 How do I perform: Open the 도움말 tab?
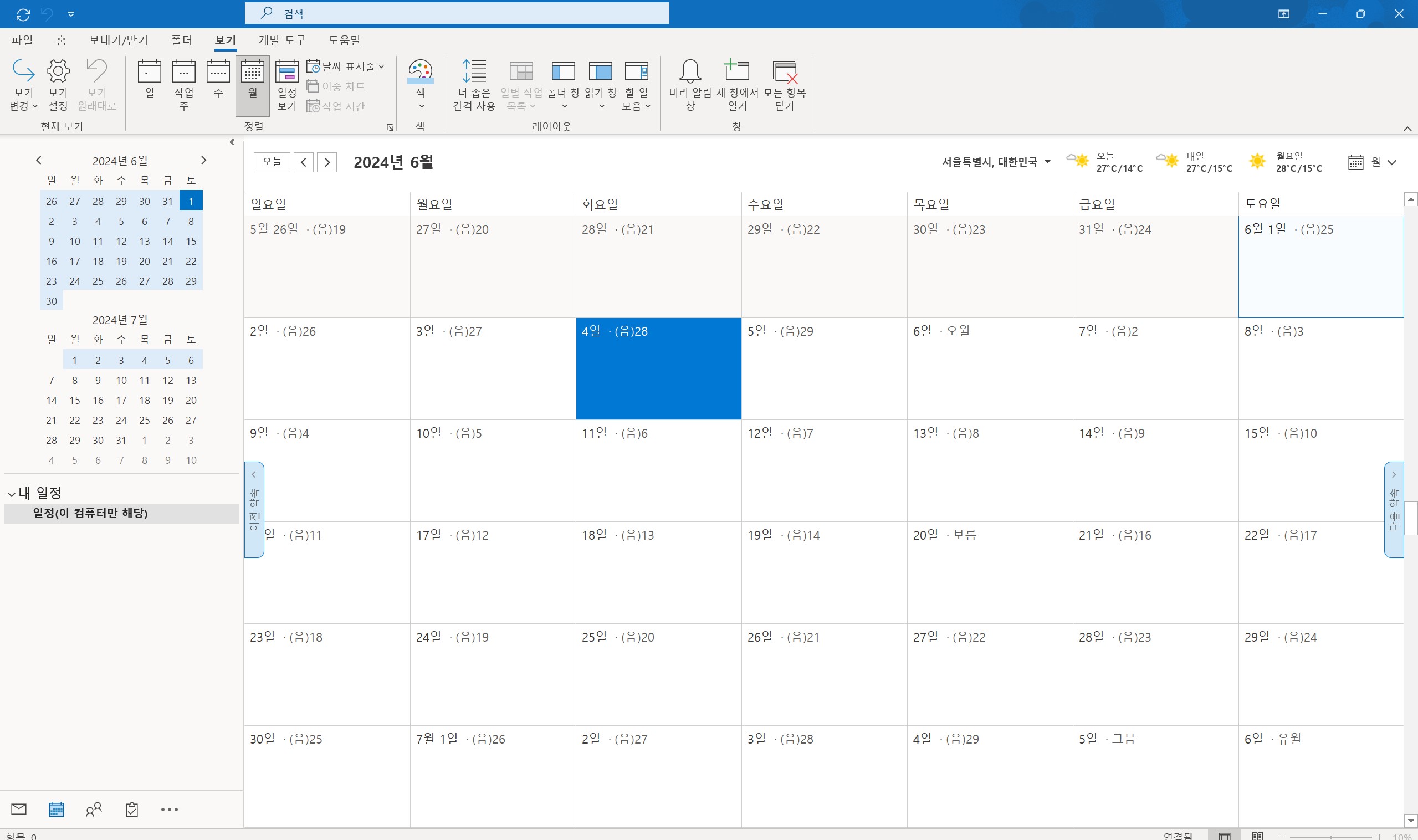click(x=344, y=40)
